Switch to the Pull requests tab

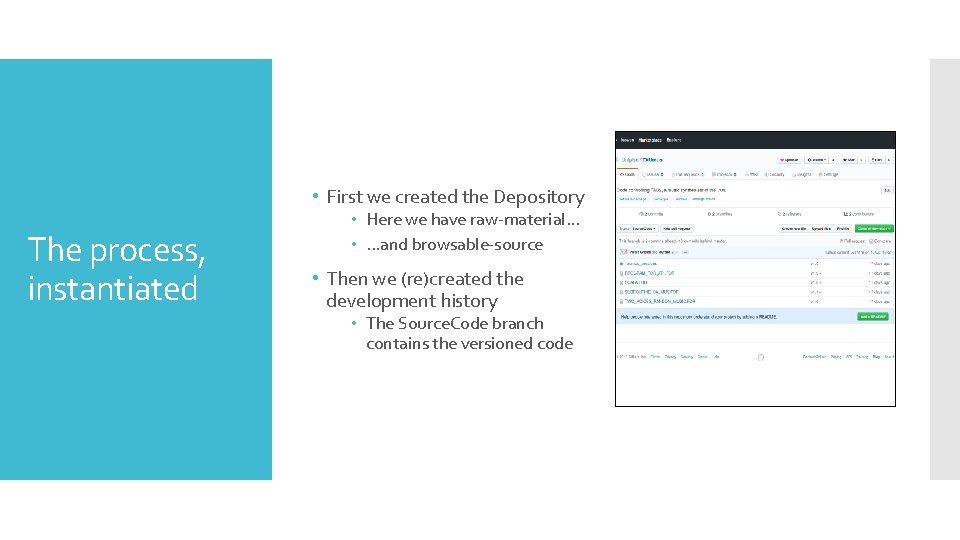(x=688, y=174)
